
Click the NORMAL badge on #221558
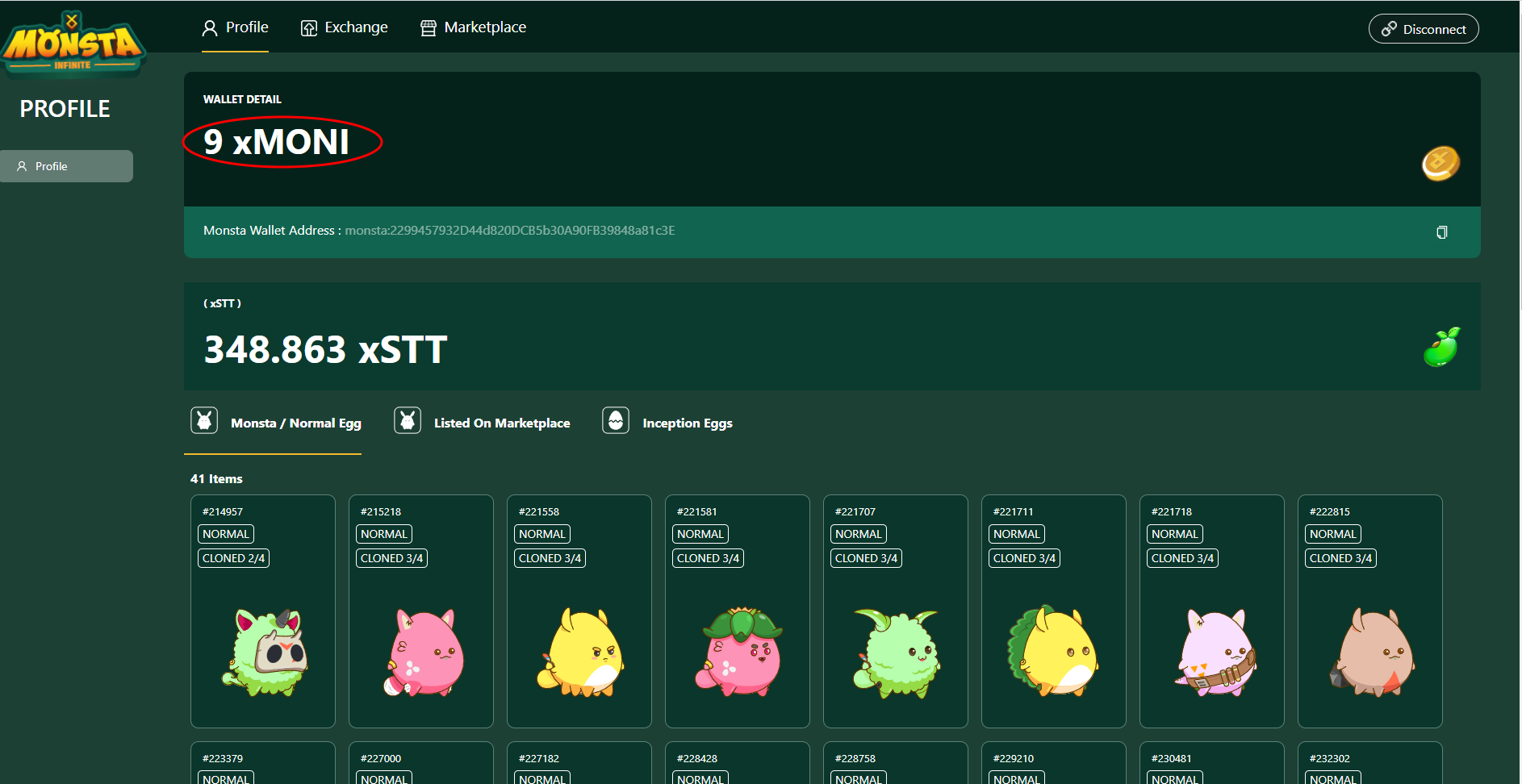[x=542, y=534]
